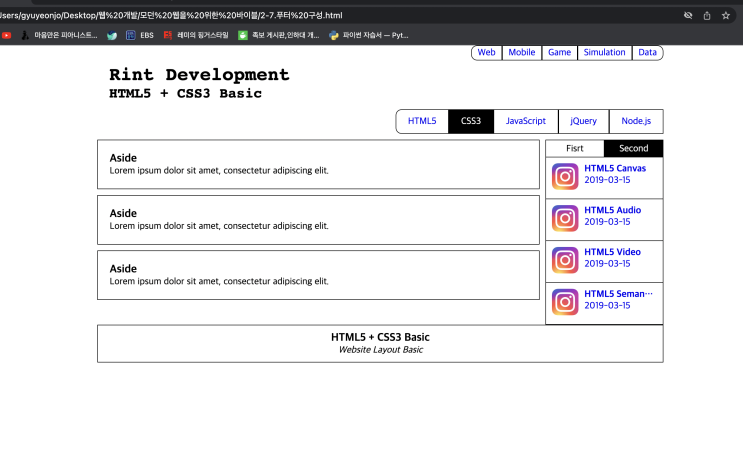This screenshot has width=743, height=465.
Task: Open the 마음연은 피아니스트 bookmark
Action: click(59, 35)
